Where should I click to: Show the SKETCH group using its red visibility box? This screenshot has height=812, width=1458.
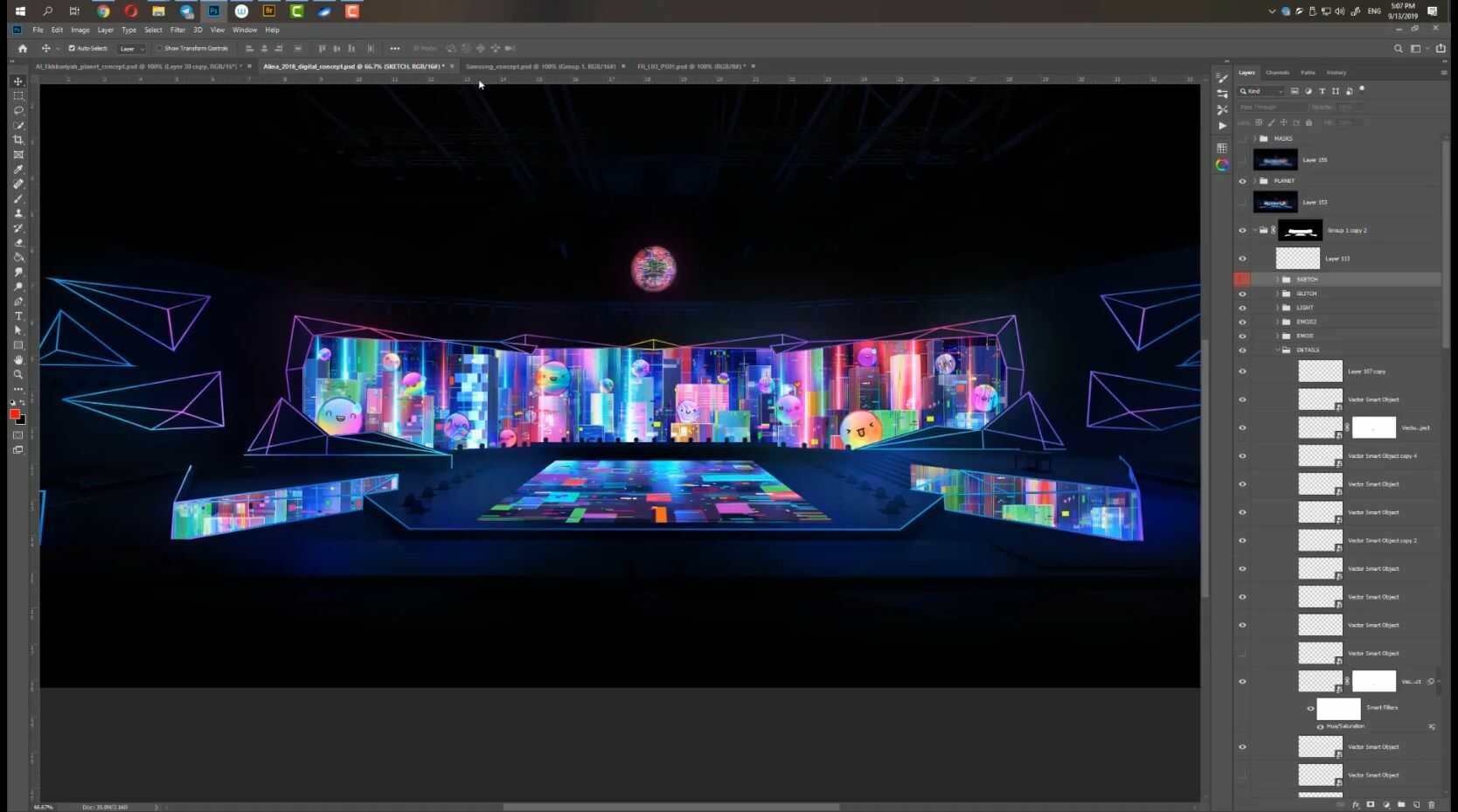[1242, 280]
